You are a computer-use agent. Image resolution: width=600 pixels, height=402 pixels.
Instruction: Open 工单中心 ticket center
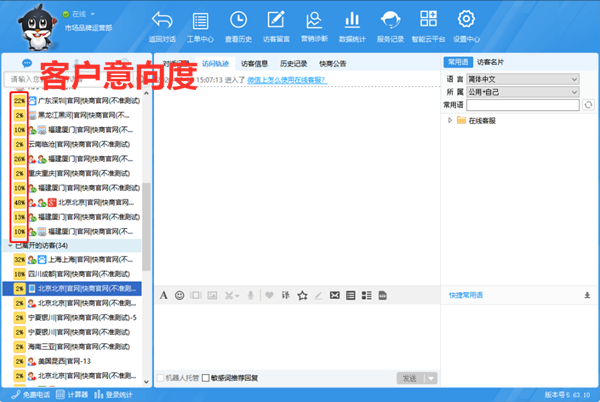(x=199, y=24)
